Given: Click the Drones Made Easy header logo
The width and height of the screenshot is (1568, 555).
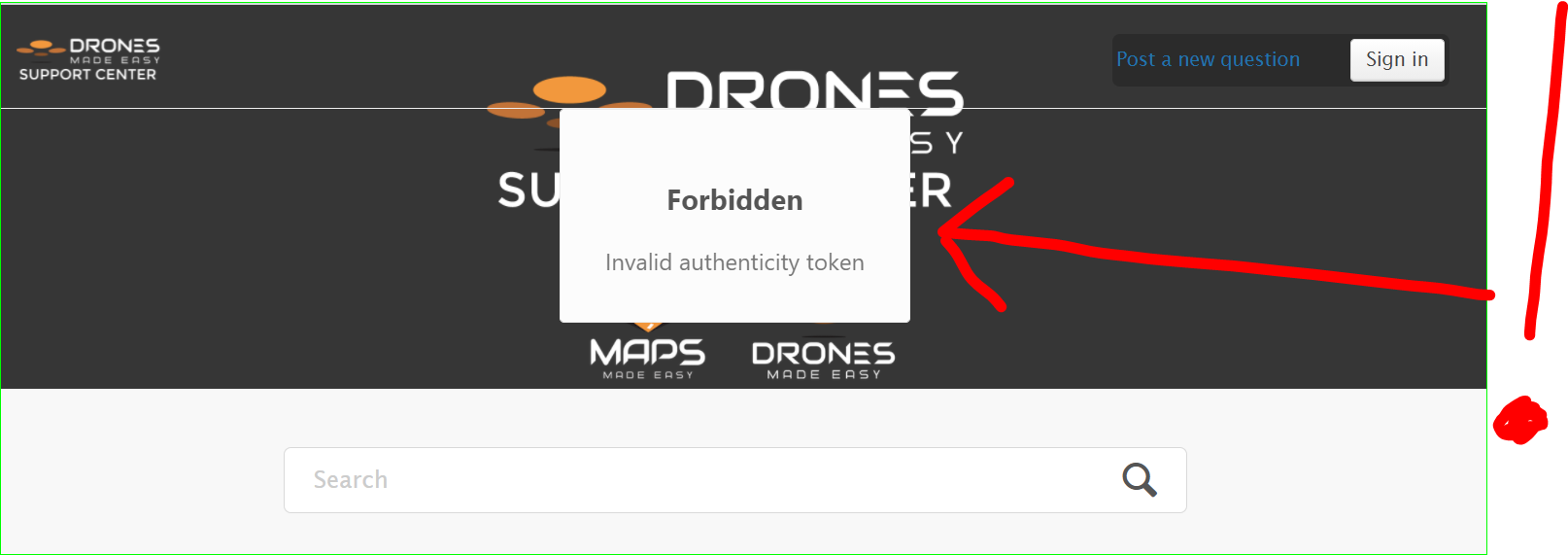Looking at the screenshot, I should [88, 59].
